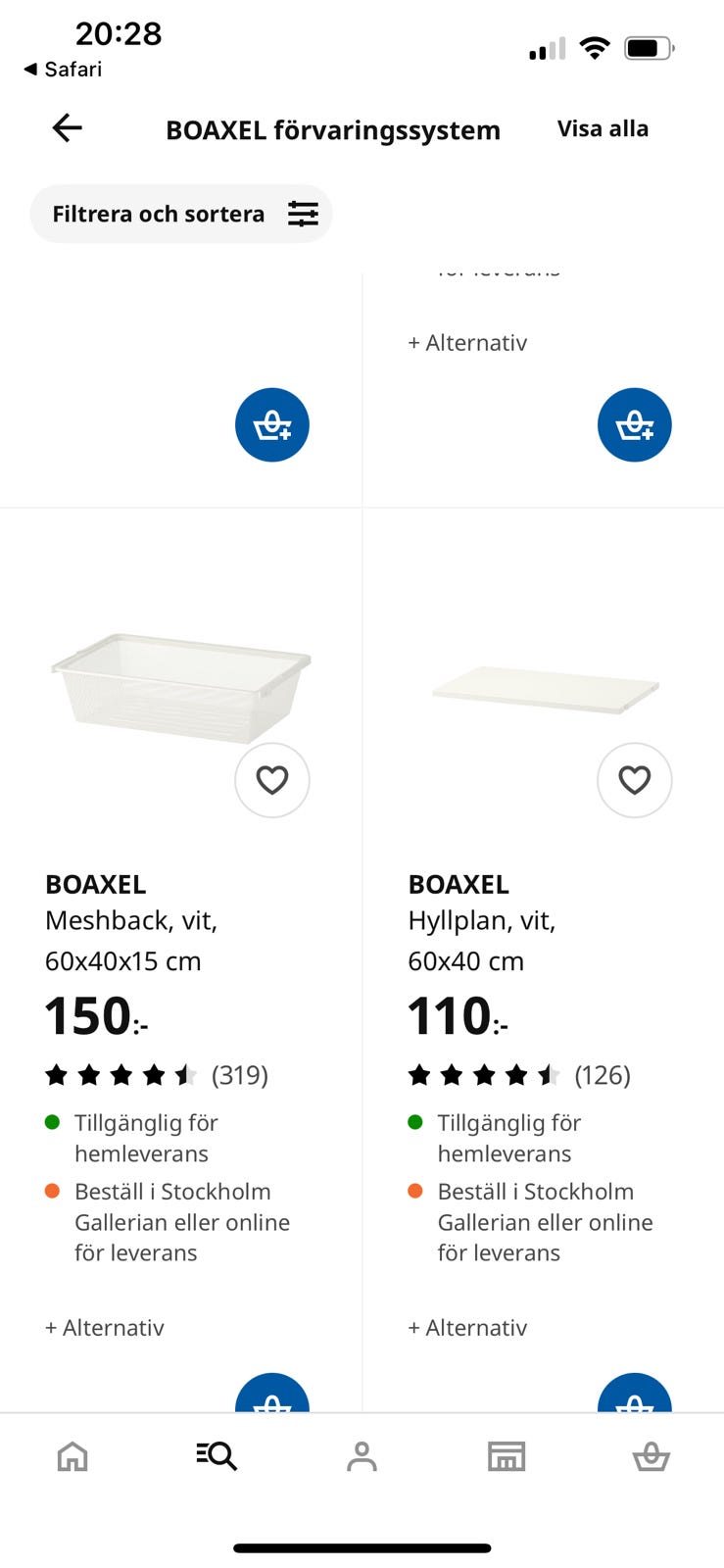Tap the Visa alla link

[603, 129]
